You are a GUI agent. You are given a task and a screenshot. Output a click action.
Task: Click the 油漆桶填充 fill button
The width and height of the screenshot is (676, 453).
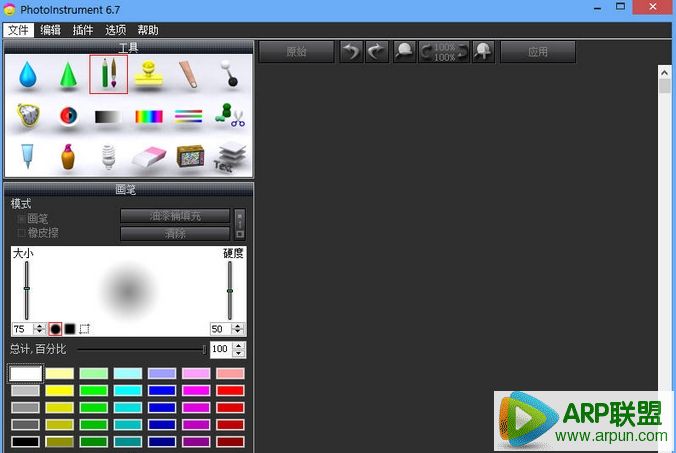point(175,216)
